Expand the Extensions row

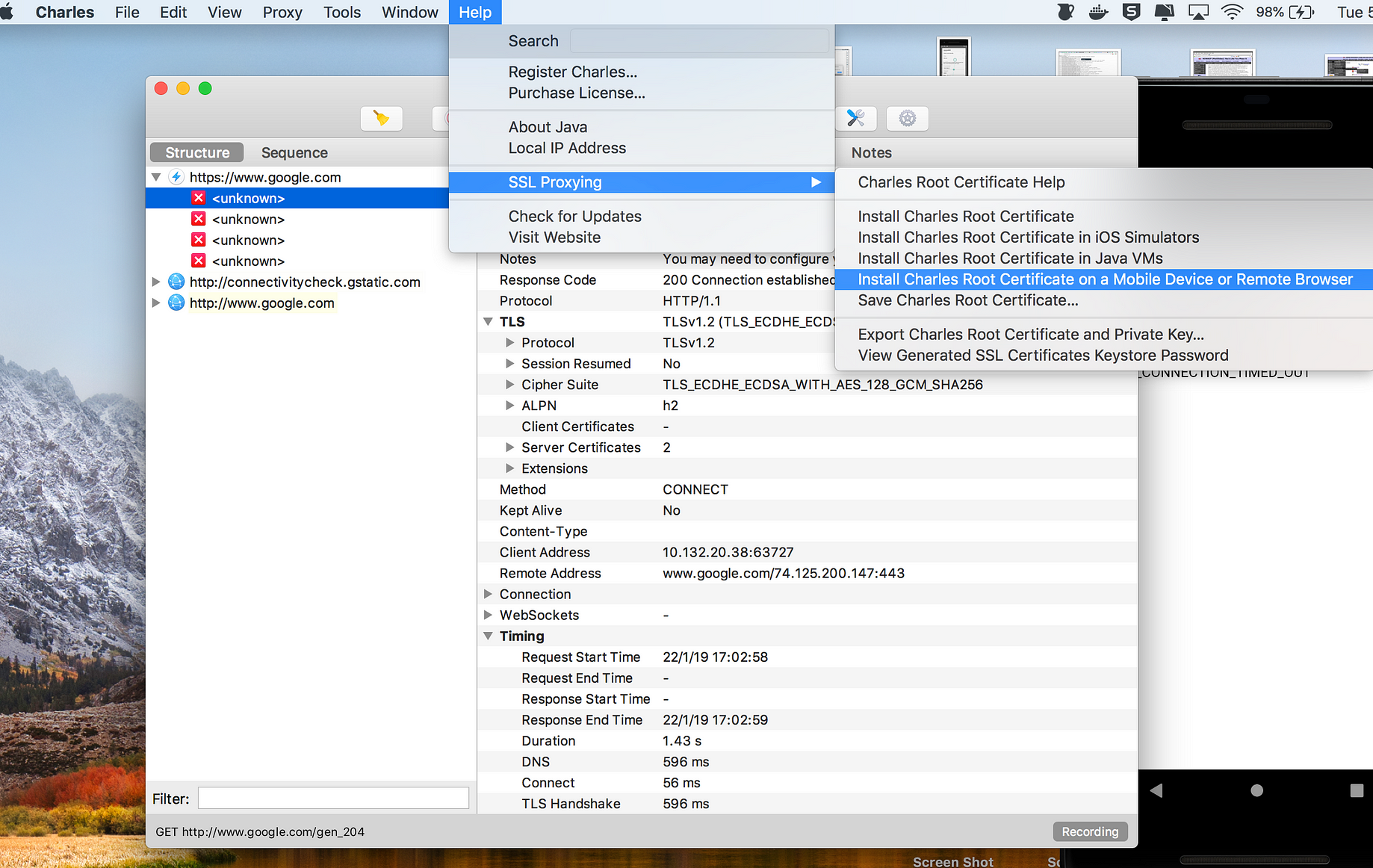509,468
